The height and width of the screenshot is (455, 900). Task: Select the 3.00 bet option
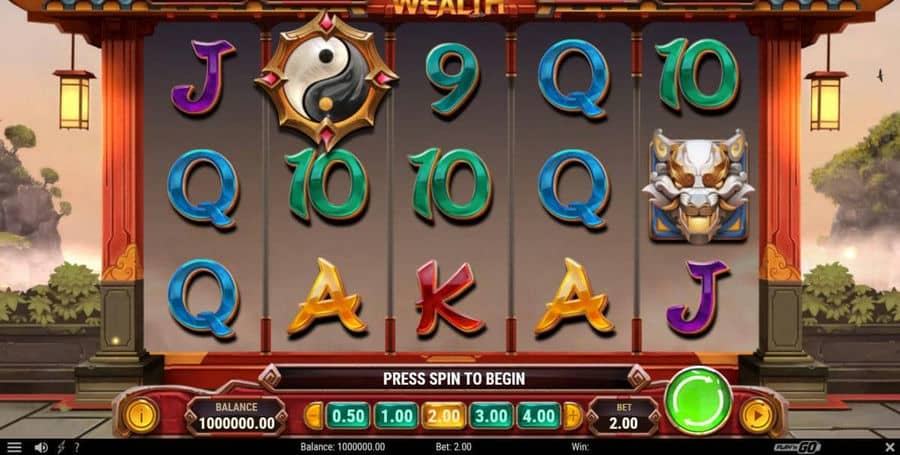[491, 416]
